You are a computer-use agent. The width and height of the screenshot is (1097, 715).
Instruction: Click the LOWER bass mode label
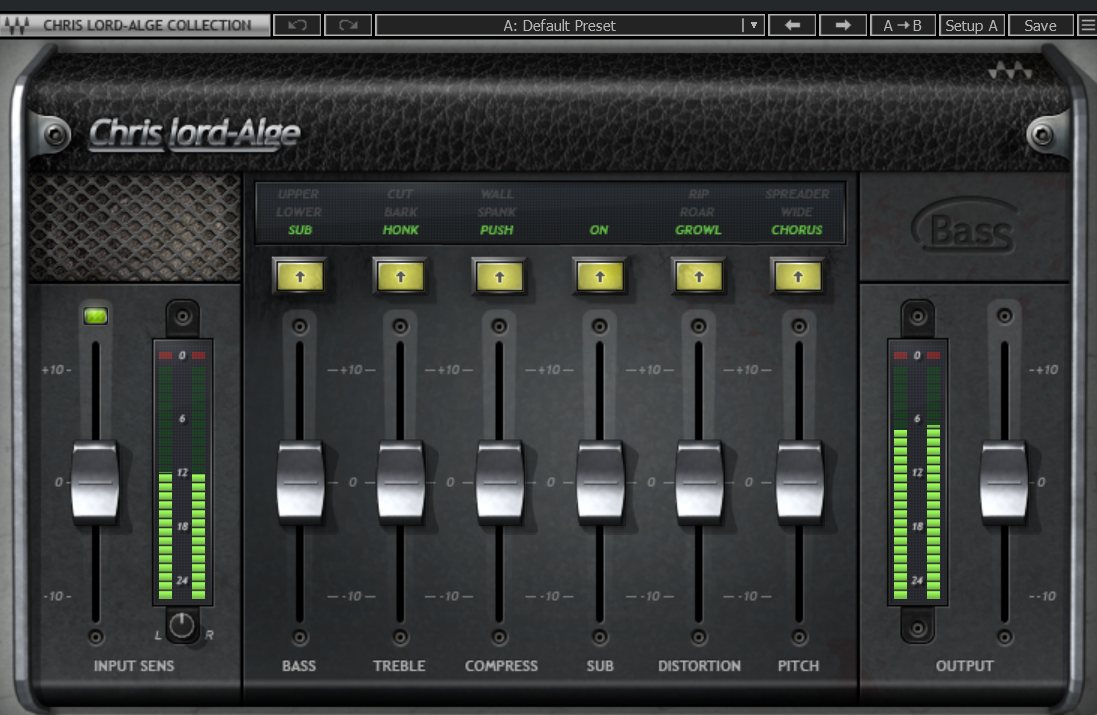299,211
